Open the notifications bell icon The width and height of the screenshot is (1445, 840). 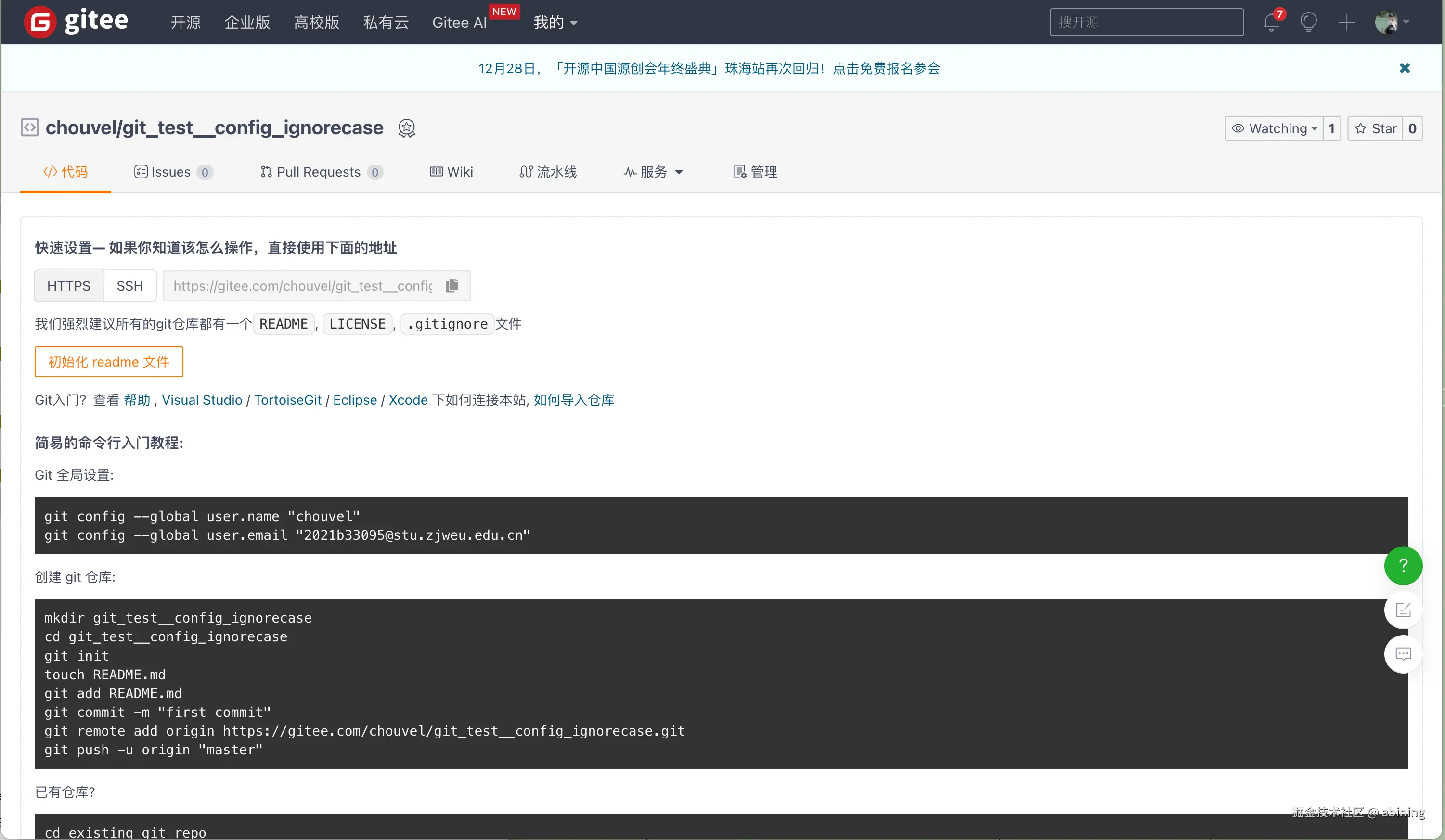tap(1271, 23)
